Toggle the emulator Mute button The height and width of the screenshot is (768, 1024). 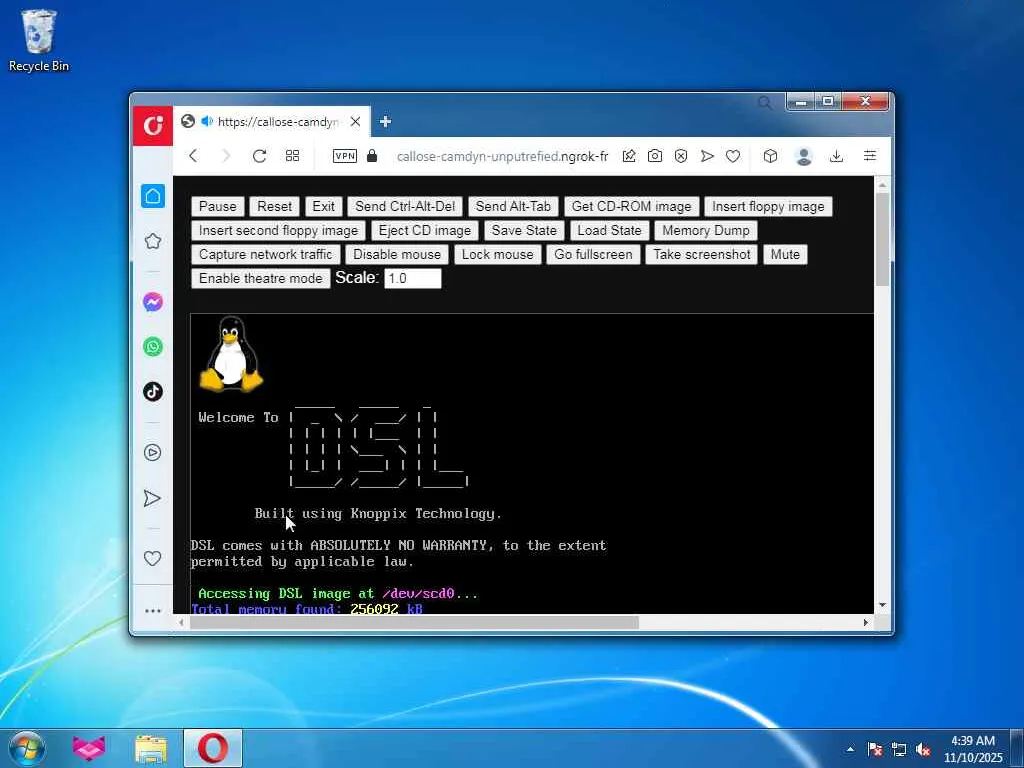pyautogui.click(x=785, y=255)
